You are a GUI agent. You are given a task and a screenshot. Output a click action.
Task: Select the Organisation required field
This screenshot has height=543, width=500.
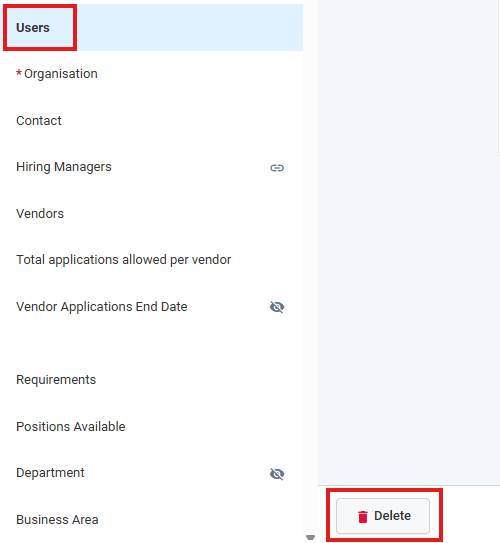coord(153,74)
